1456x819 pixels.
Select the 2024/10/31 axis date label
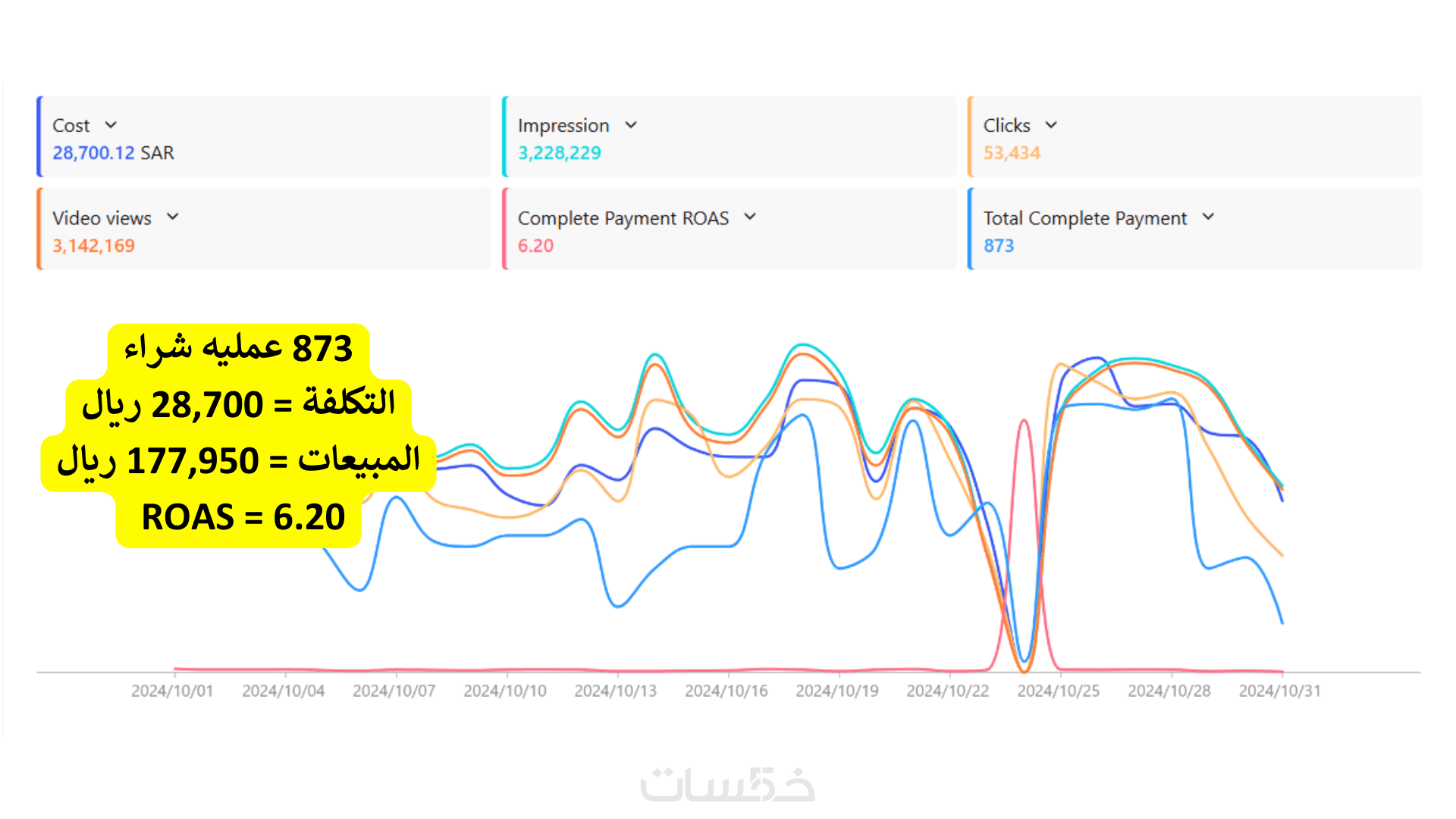click(1279, 691)
